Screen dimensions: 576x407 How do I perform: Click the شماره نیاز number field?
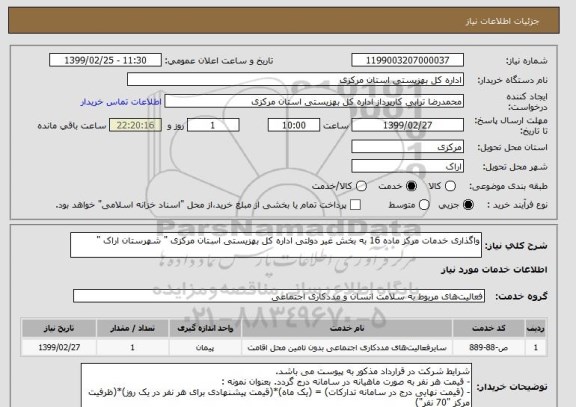coord(407,60)
